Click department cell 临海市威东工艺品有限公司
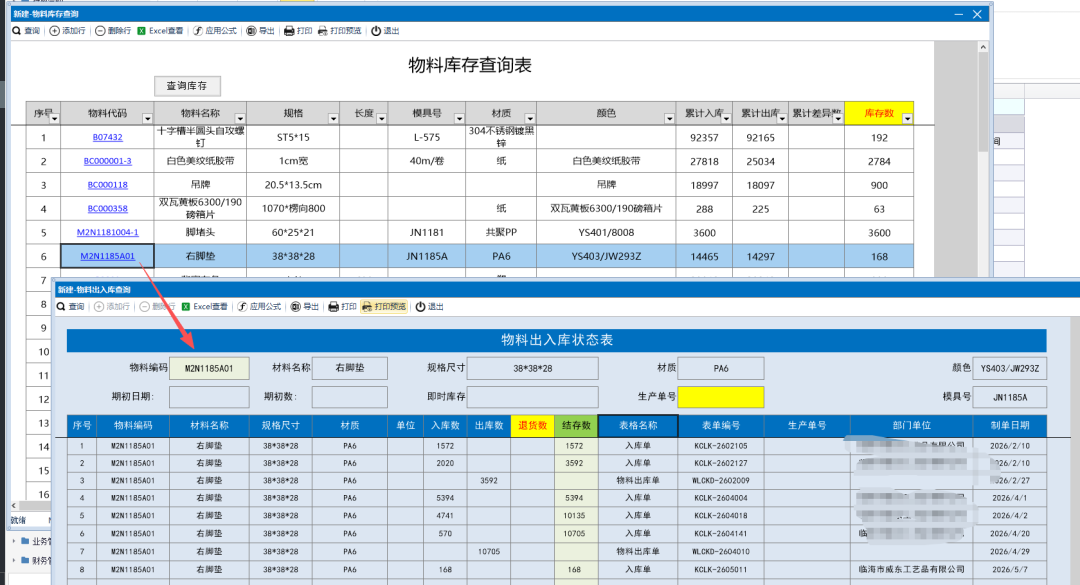The width and height of the screenshot is (1080, 585). (911, 569)
